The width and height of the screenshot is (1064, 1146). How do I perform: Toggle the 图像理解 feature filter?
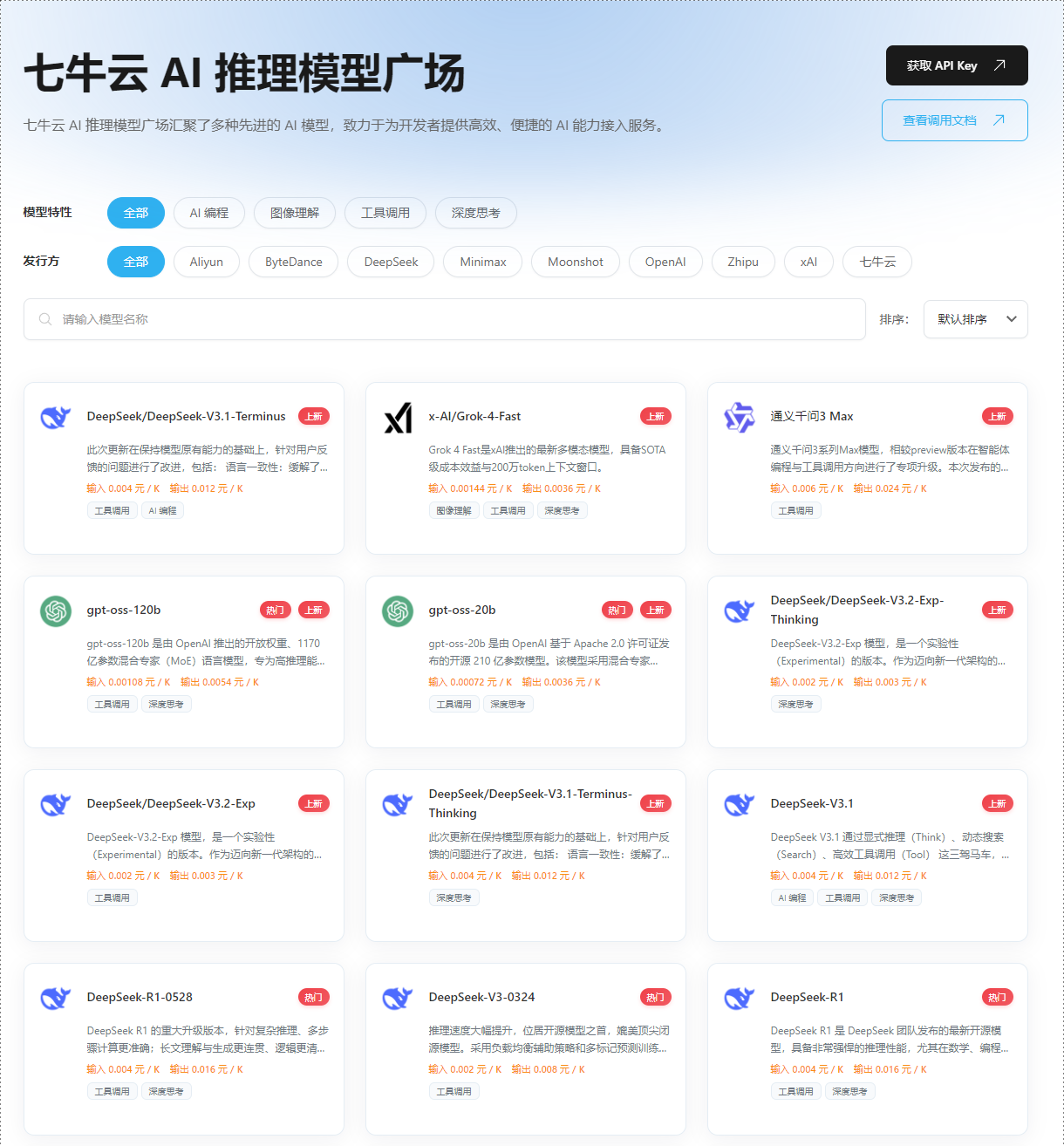(x=295, y=213)
